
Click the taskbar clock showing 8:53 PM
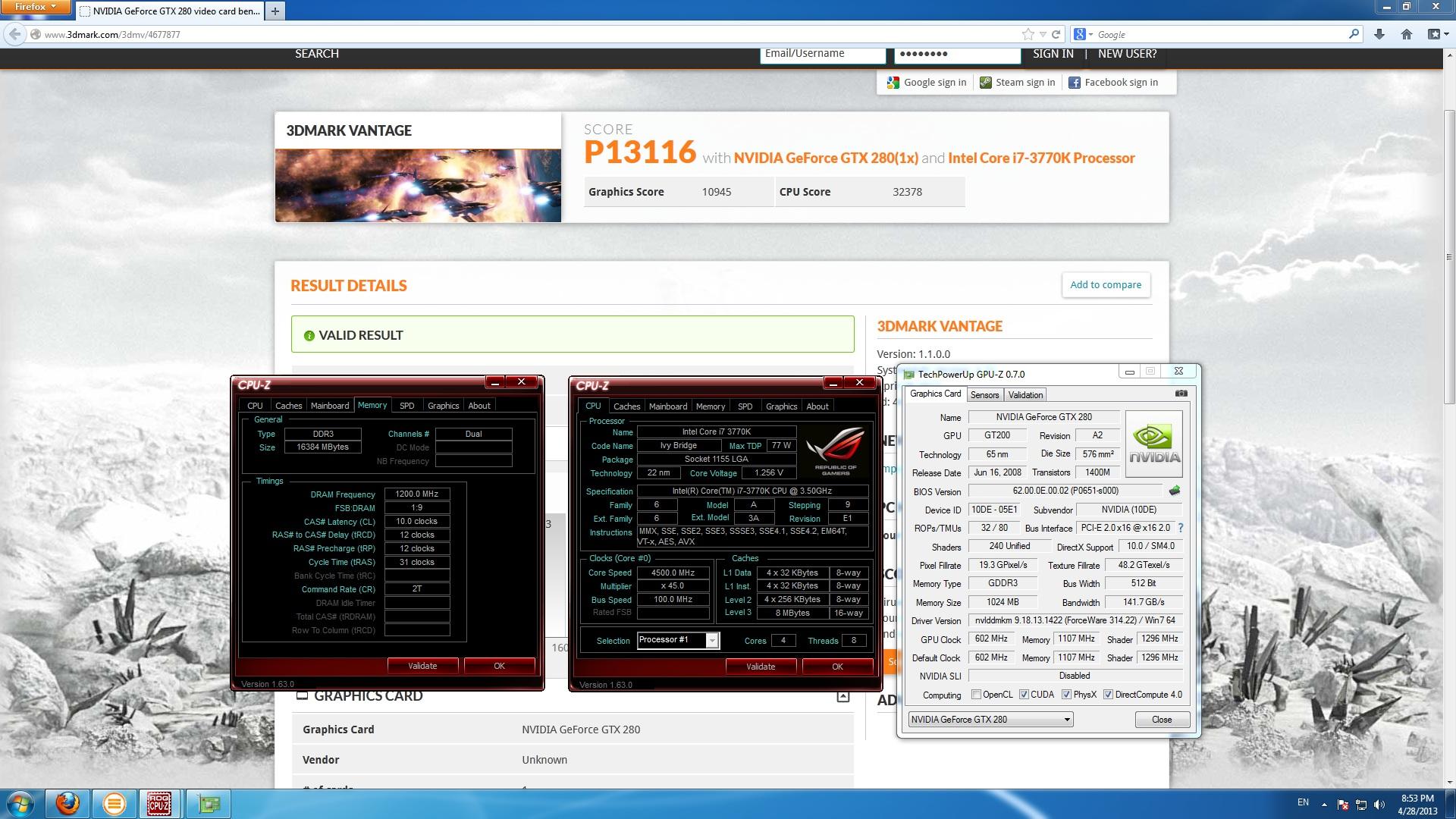tap(1417, 805)
